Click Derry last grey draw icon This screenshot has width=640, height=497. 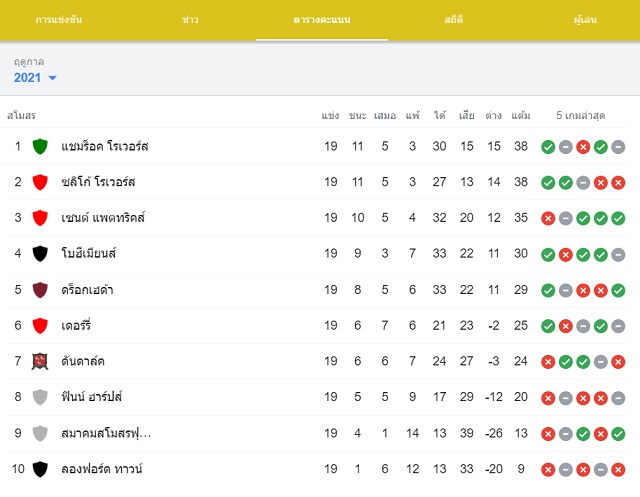coord(618,326)
